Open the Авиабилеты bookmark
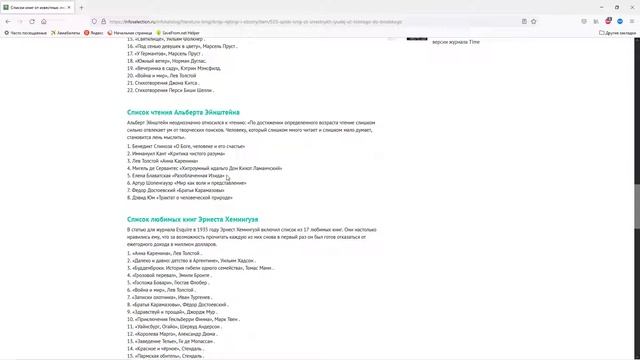640x360 pixels. (x=66, y=33)
